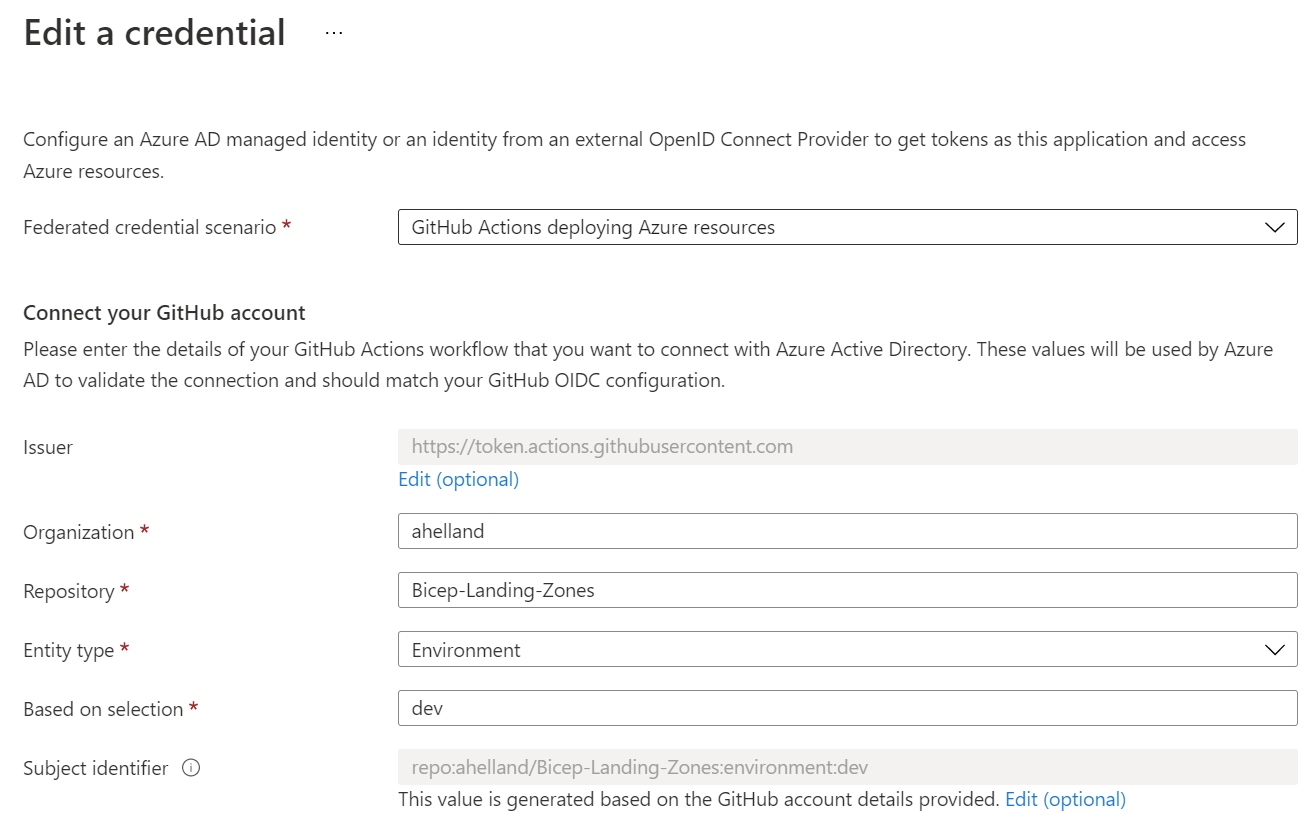The width and height of the screenshot is (1312, 832).
Task: Click the Federated credential scenario label
Action: (149, 227)
